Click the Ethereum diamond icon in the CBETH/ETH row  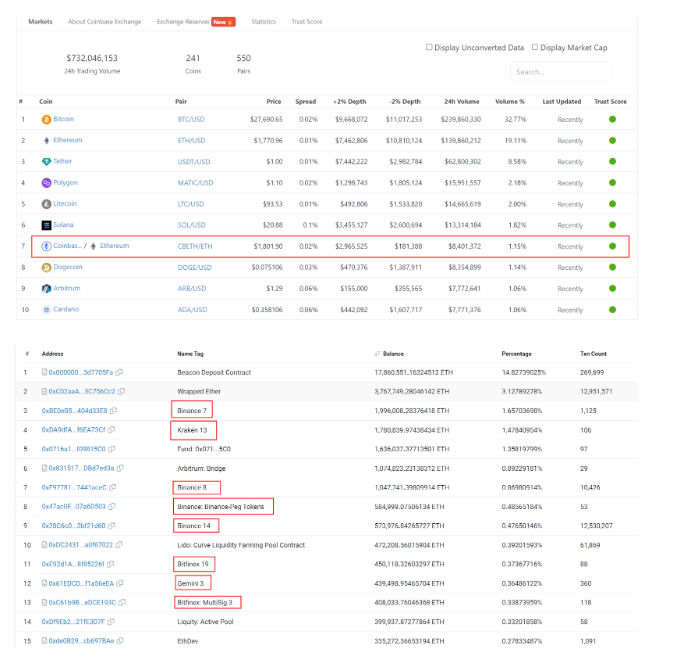(93, 246)
